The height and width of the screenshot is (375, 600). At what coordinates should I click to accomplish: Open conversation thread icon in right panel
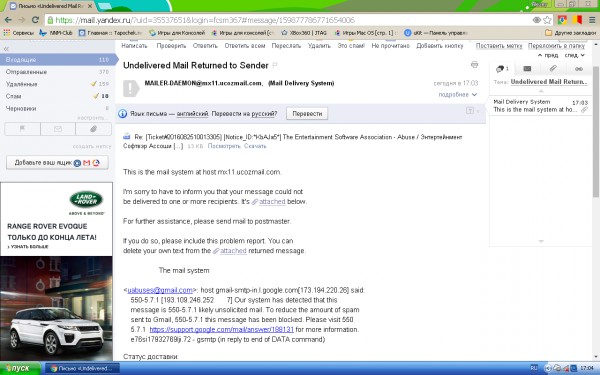pyautogui.click(x=502, y=69)
